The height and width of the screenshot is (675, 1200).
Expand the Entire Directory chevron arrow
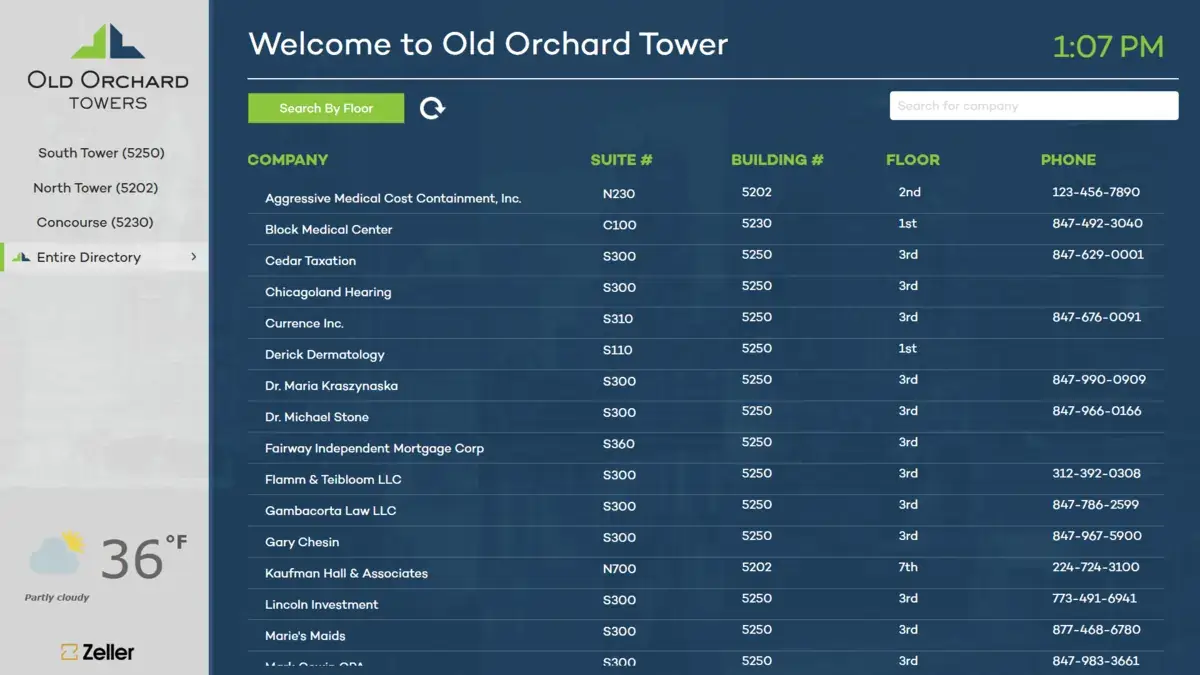[193, 257]
